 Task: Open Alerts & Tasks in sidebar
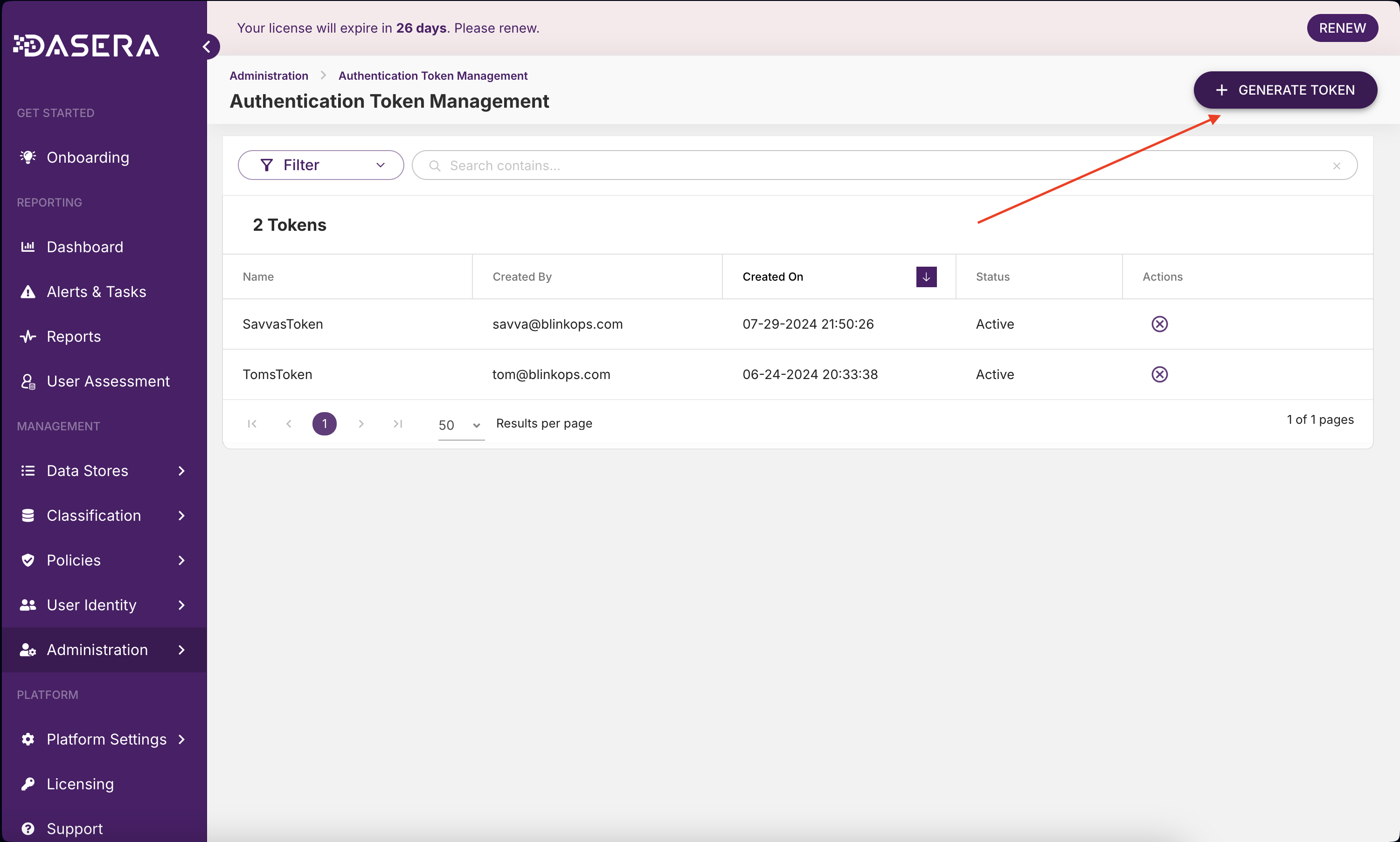click(96, 292)
